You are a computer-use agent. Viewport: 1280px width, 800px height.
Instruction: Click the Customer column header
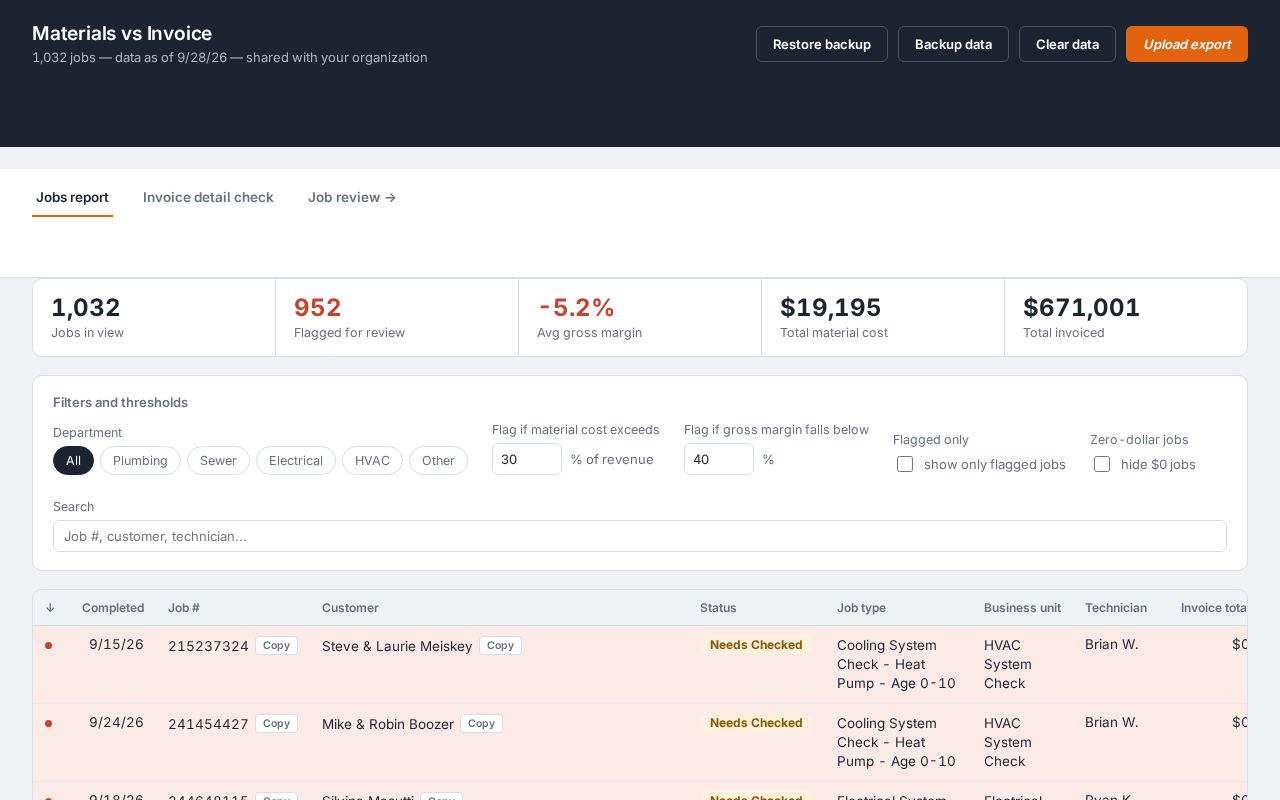pos(350,608)
